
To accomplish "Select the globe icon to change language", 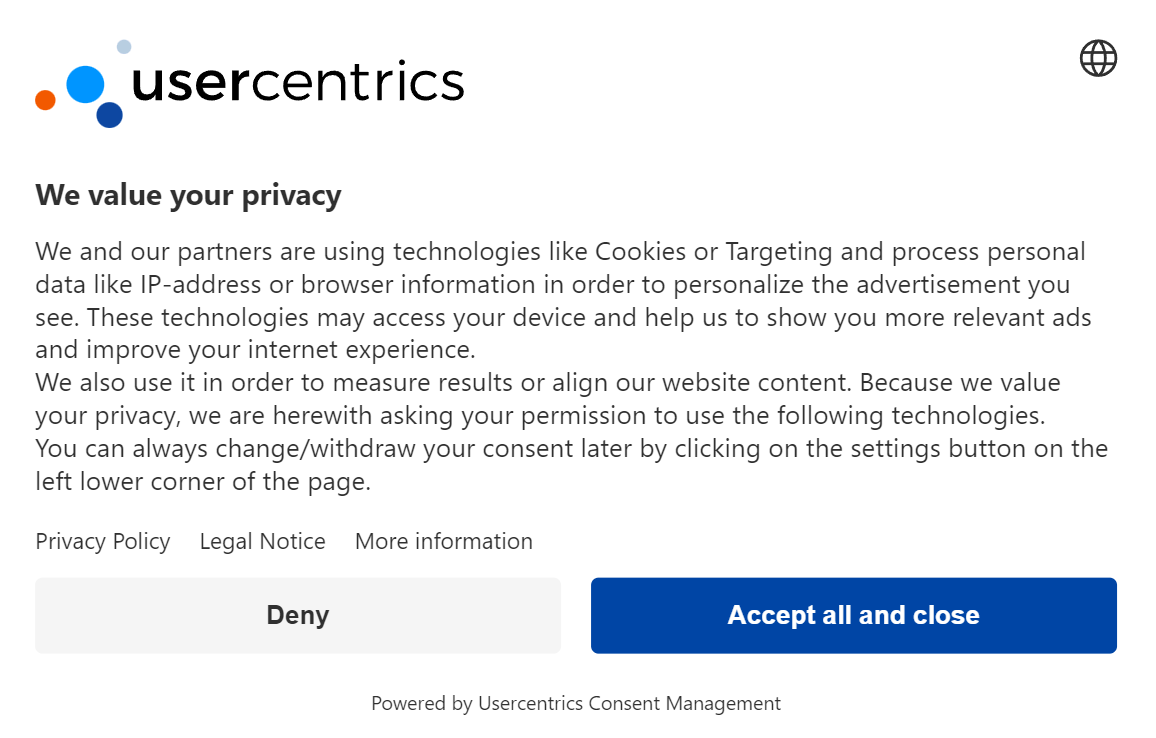I will (x=1097, y=57).
